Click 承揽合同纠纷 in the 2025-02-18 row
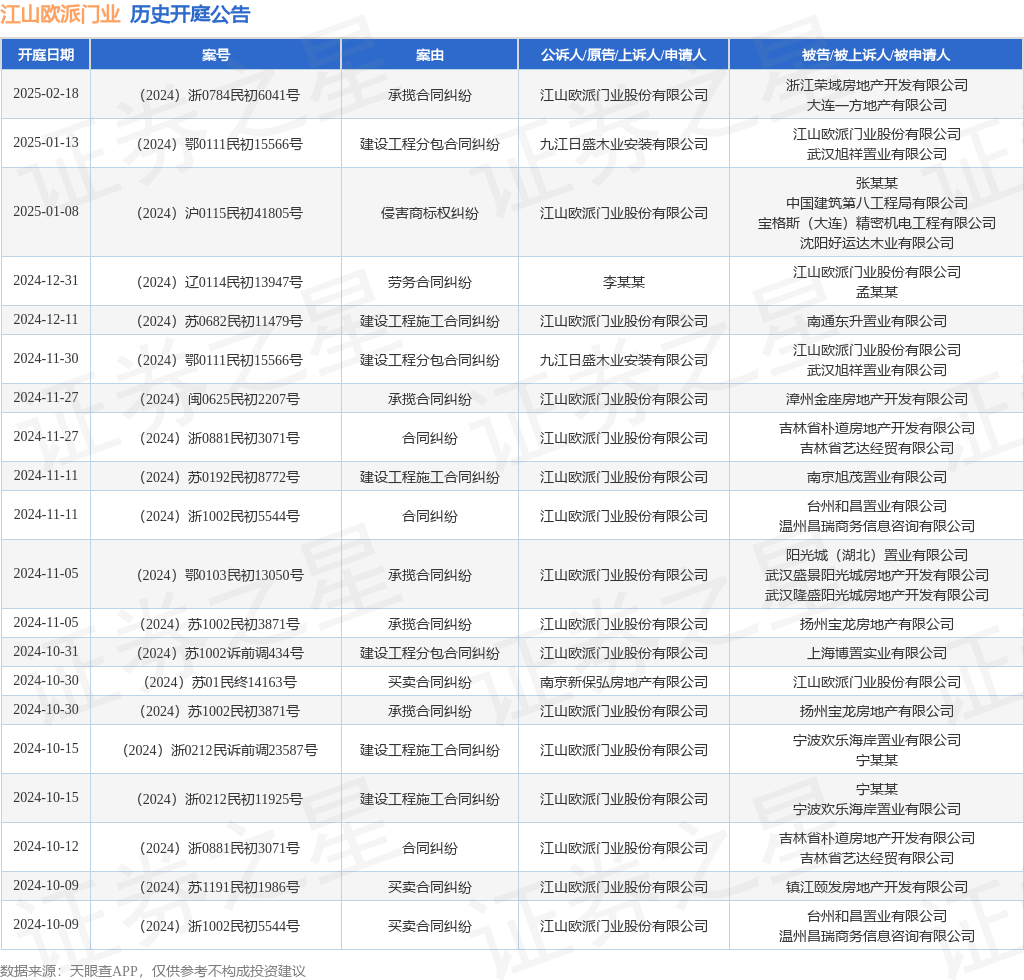 430,95
